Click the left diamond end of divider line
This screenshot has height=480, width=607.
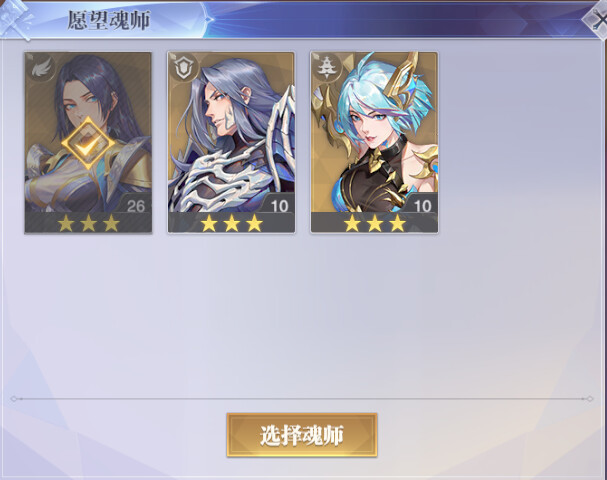pos(14,399)
